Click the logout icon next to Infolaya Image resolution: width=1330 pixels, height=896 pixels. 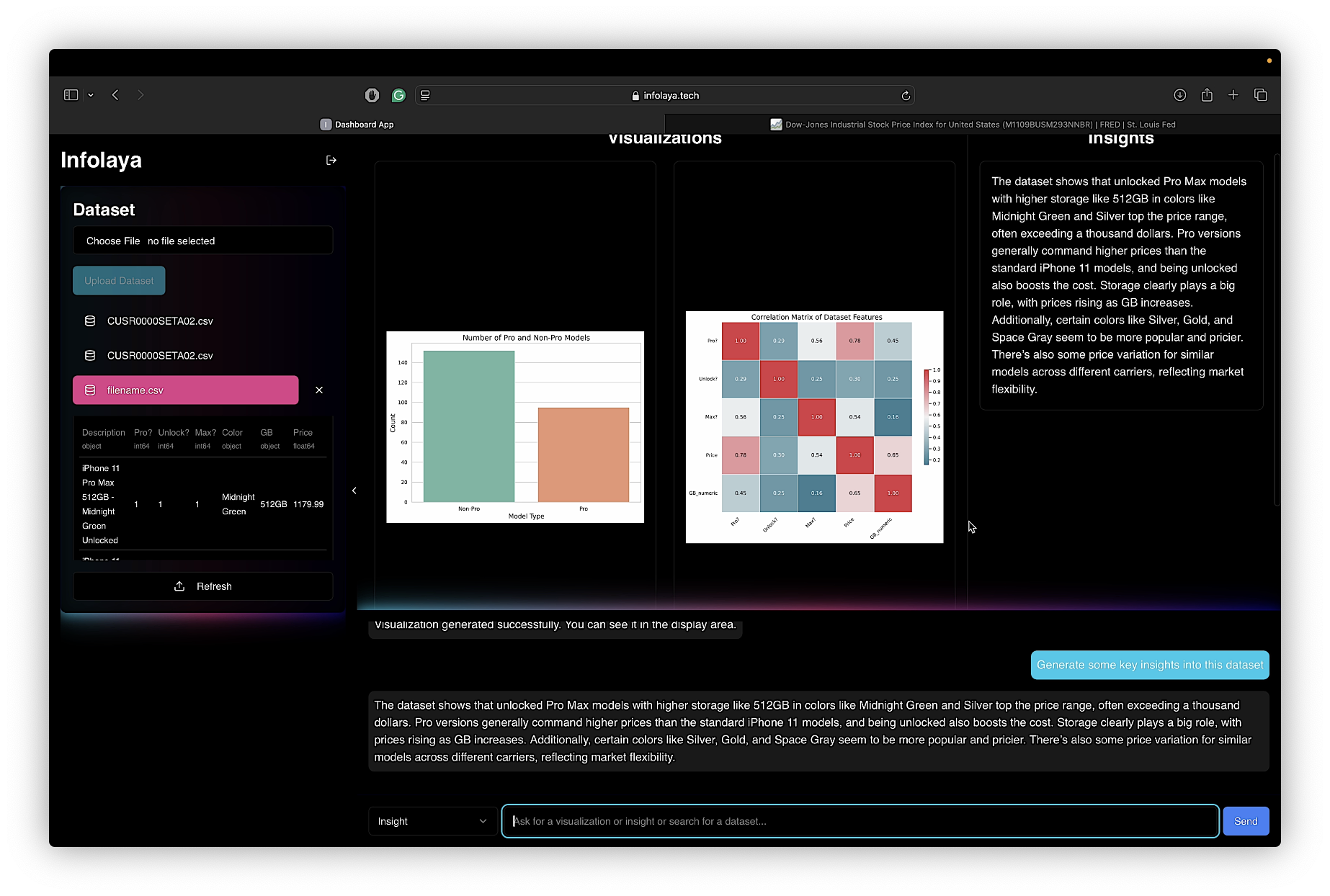click(331, 160)
